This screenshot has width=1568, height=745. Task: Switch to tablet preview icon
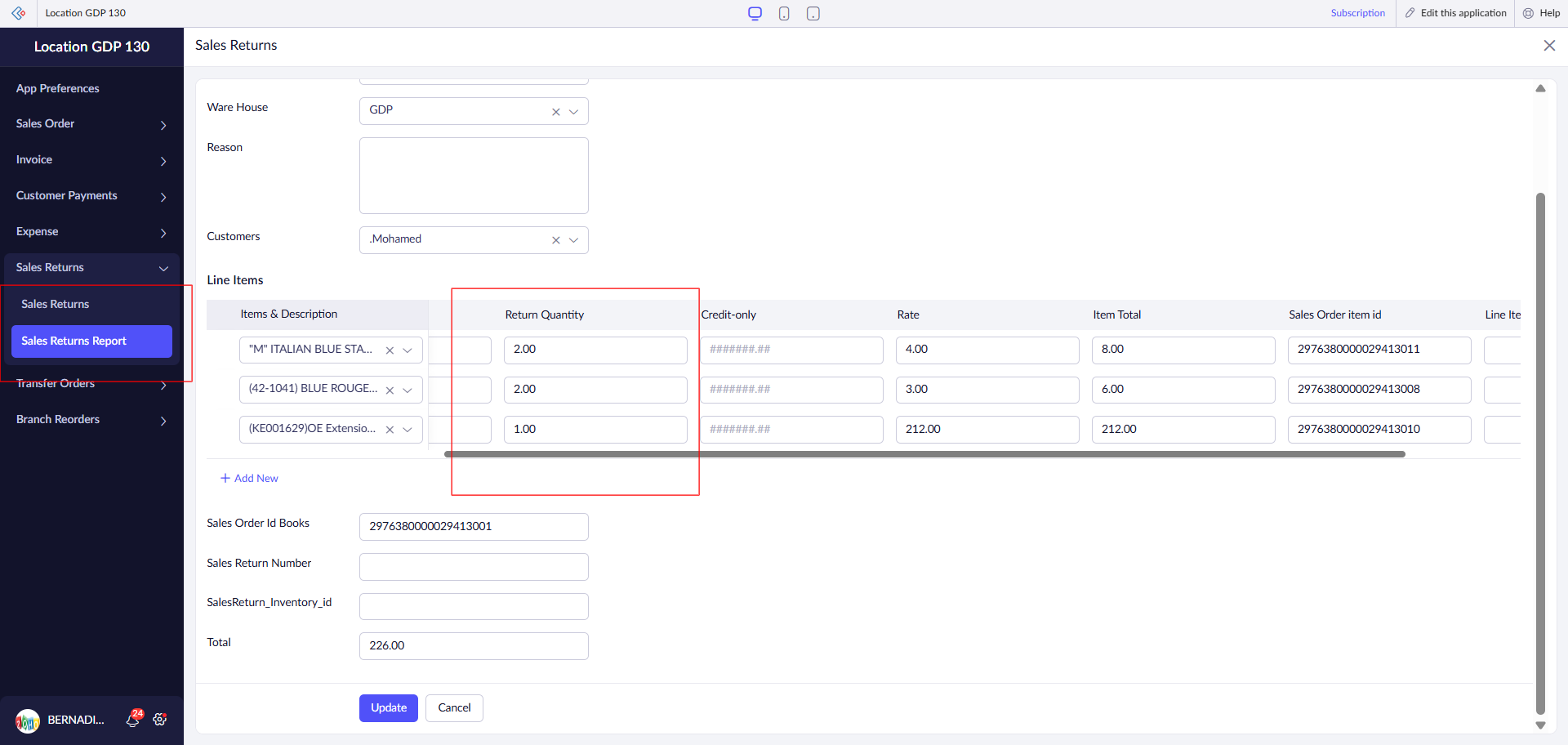click(813, 13)
